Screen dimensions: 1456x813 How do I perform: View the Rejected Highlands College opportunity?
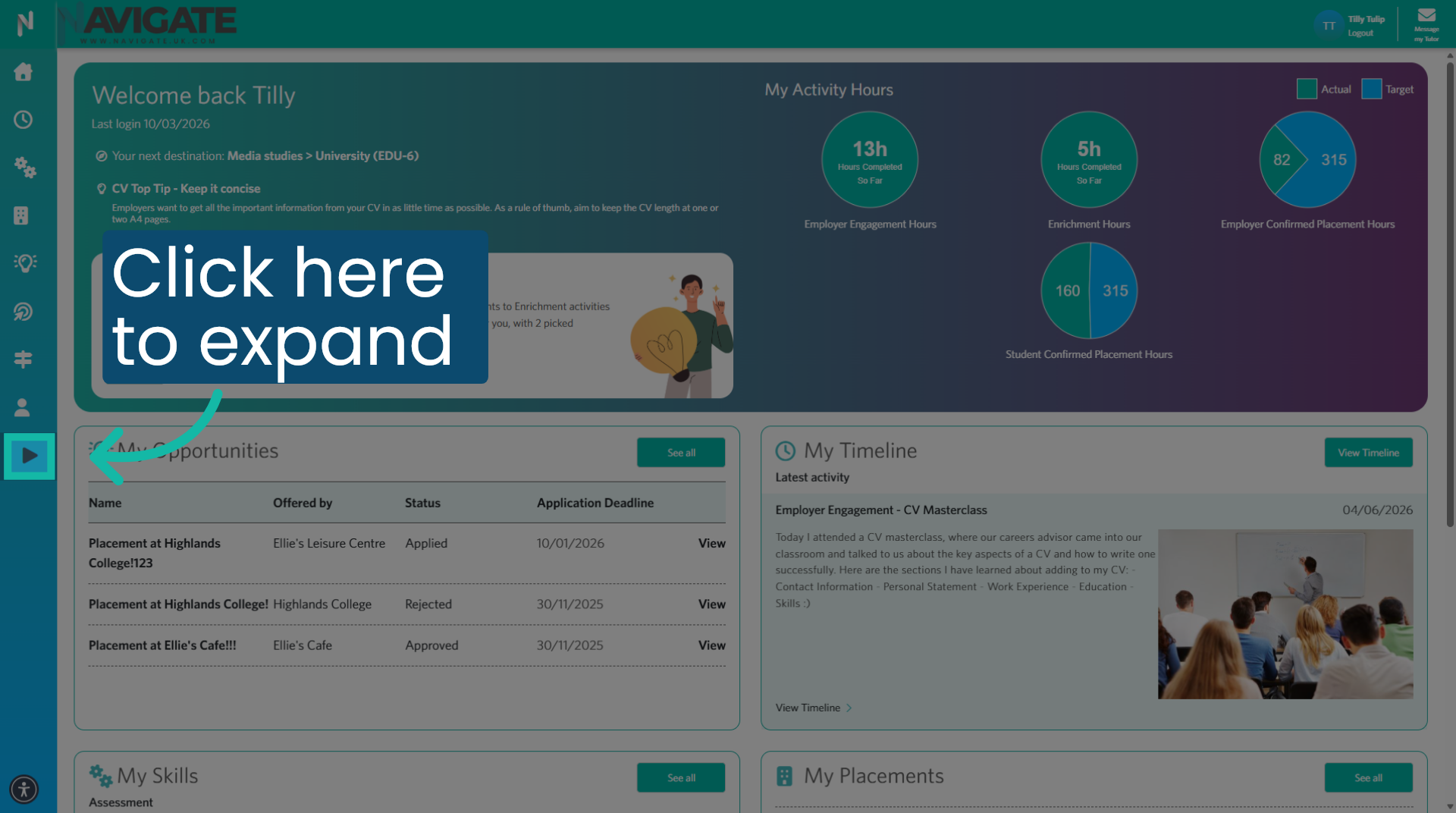[711, 604]
